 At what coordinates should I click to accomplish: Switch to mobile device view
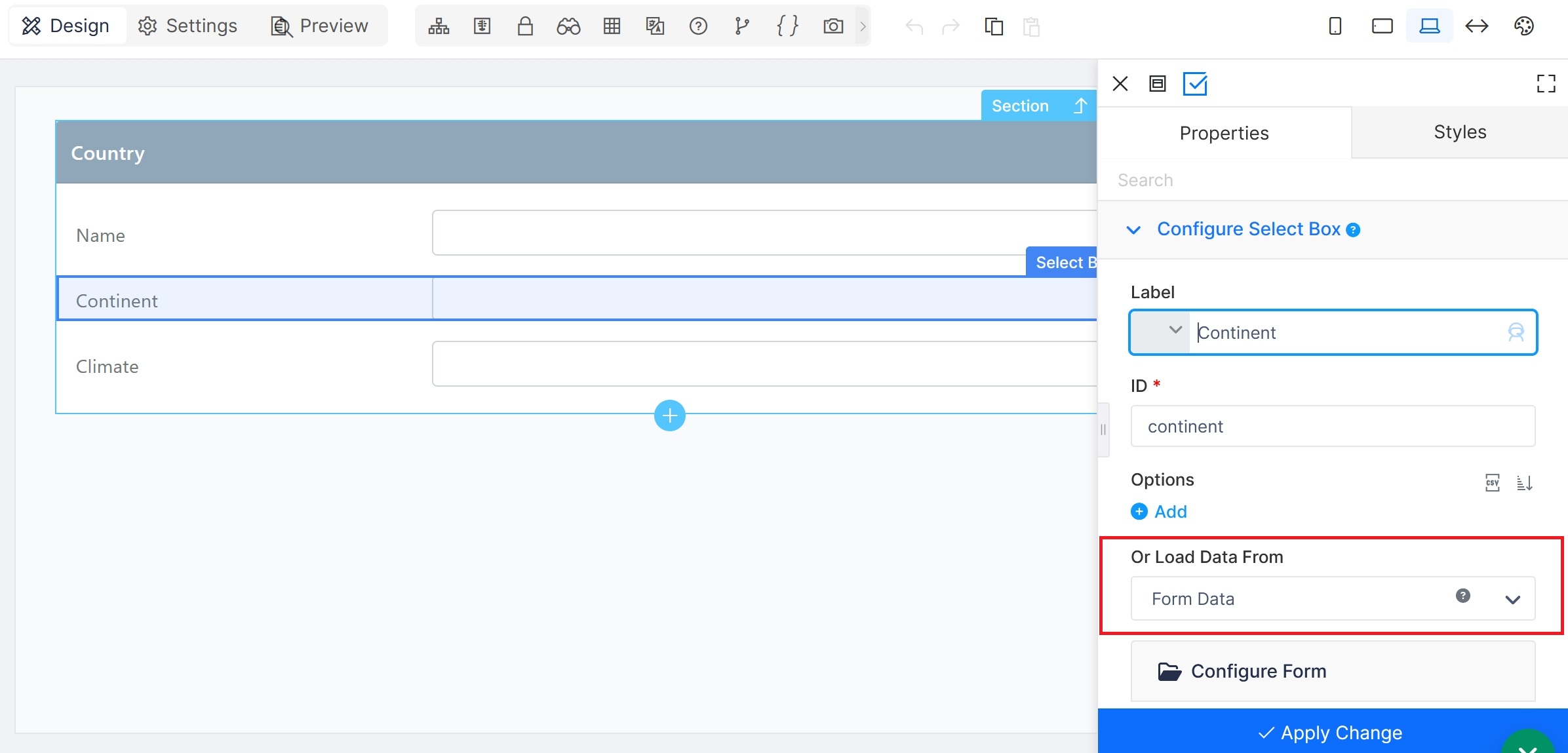pos(1335,26)
